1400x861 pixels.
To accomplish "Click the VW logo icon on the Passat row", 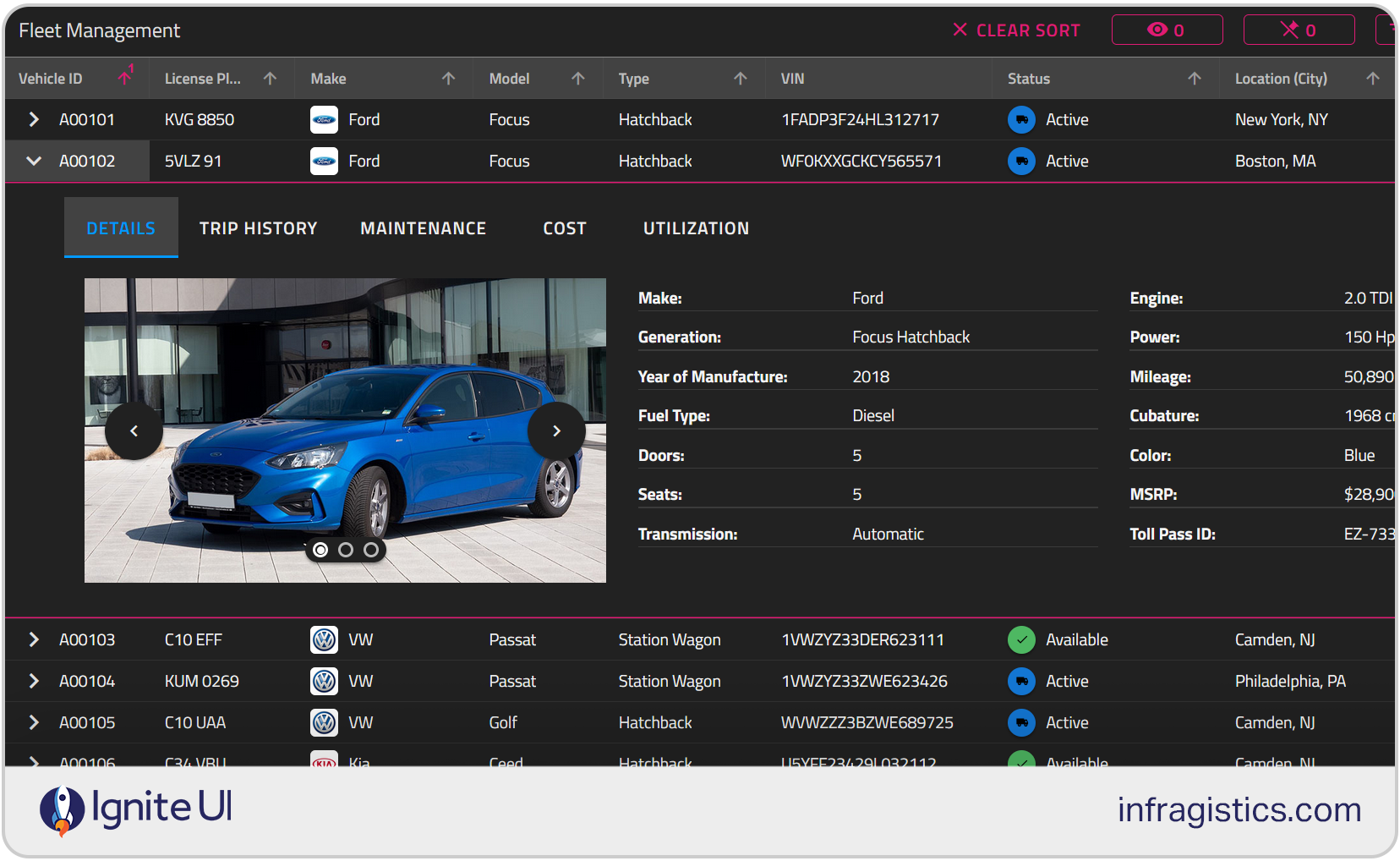I will click(324, 639).
